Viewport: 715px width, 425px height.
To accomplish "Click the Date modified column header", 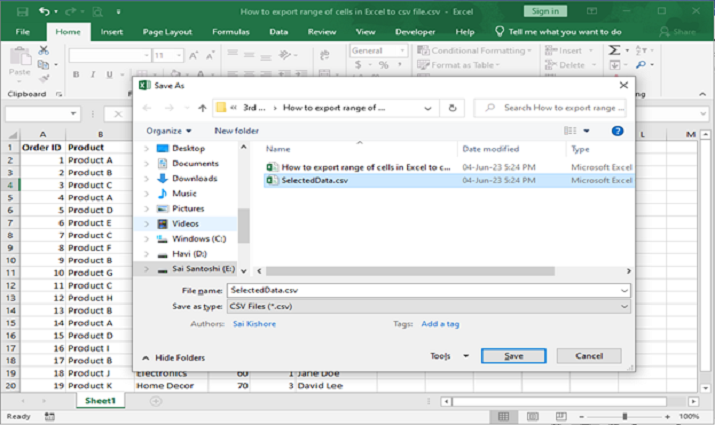I will (x=491, y=149).
